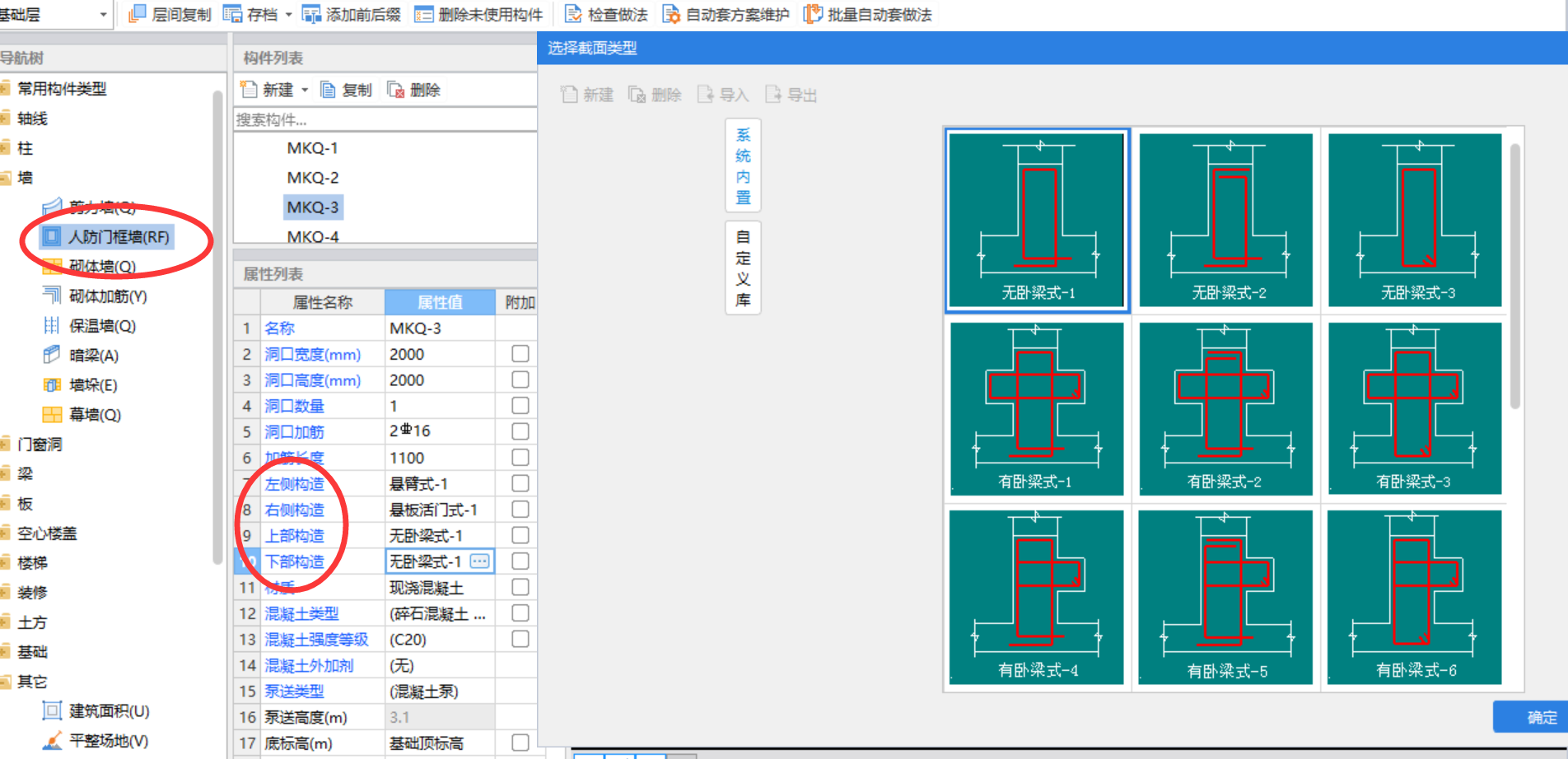Open the 存档 dropdown arrow
Screen dimensions: 1568x759
pyautogui.click(x=288, y=15)
